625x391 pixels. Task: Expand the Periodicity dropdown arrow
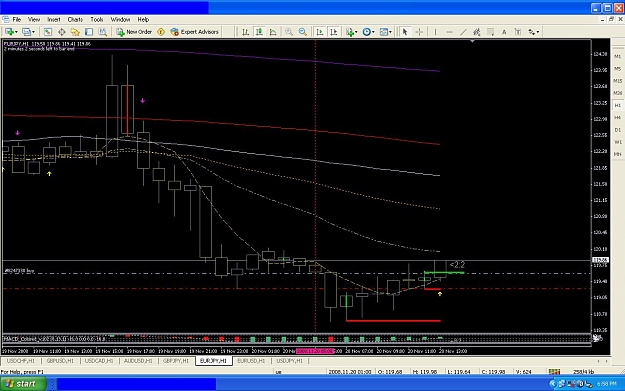pyautogui.click(x=373, y=32)
